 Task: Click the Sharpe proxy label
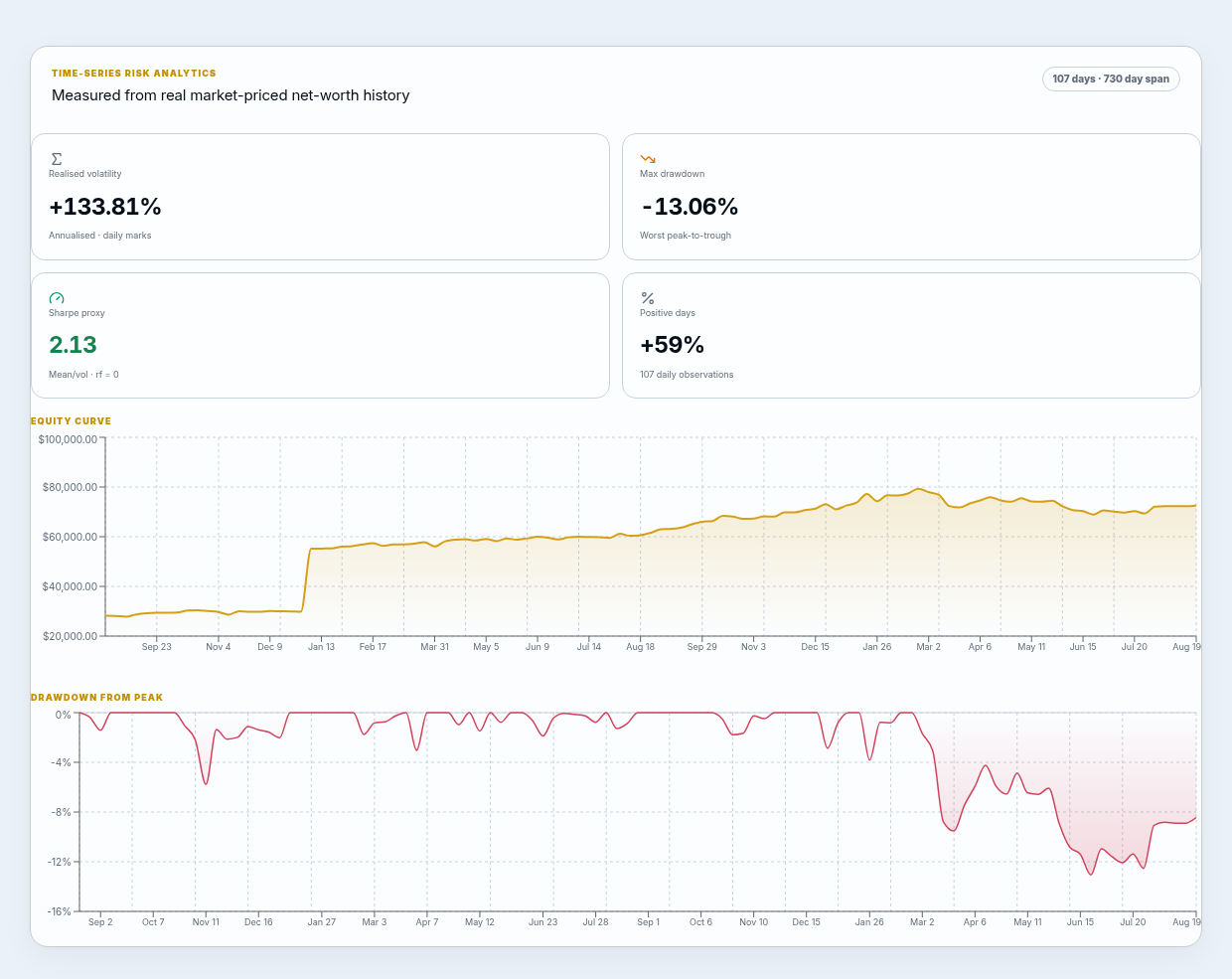(77, 313)
